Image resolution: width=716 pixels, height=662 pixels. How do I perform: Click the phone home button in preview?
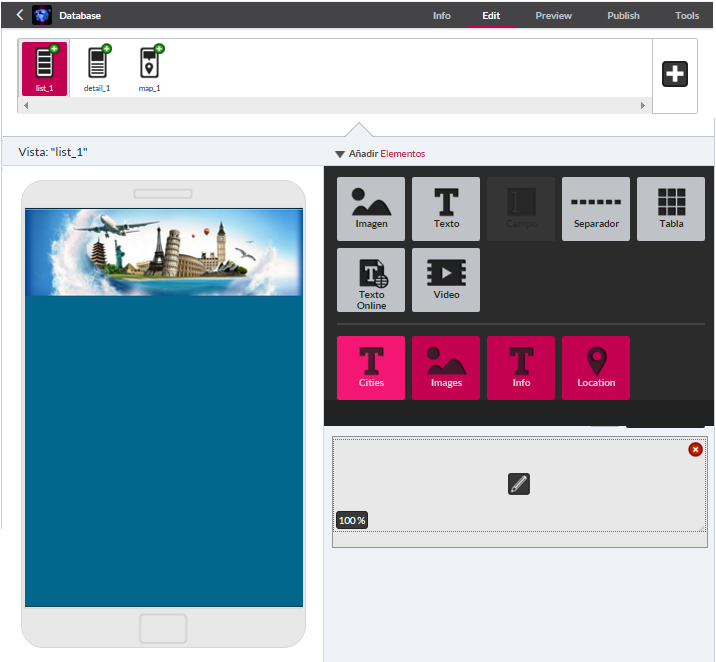click(163, 629)
